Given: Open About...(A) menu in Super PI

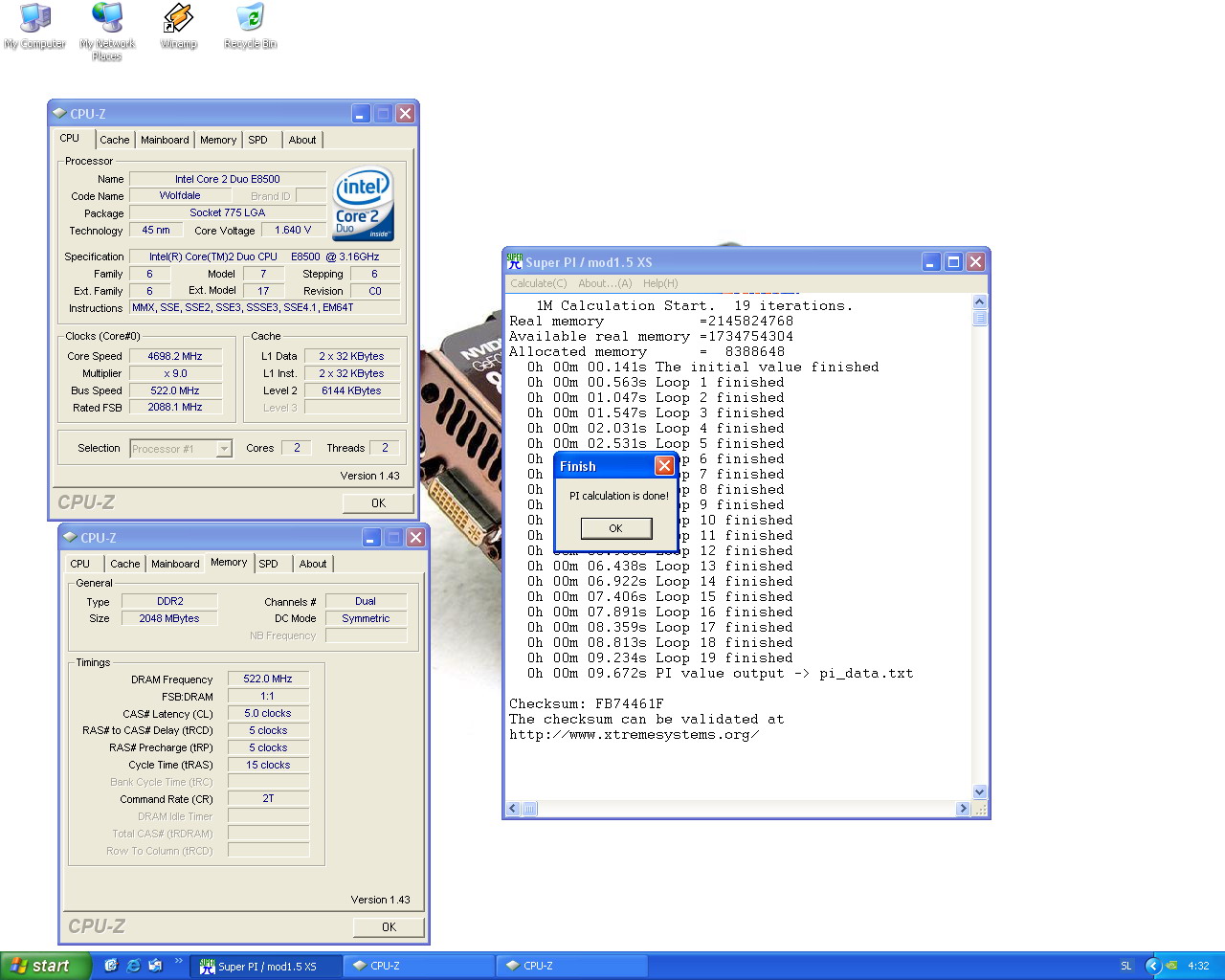Looking at the screenshot, I should pyautogui.click(x=605, y=283).
